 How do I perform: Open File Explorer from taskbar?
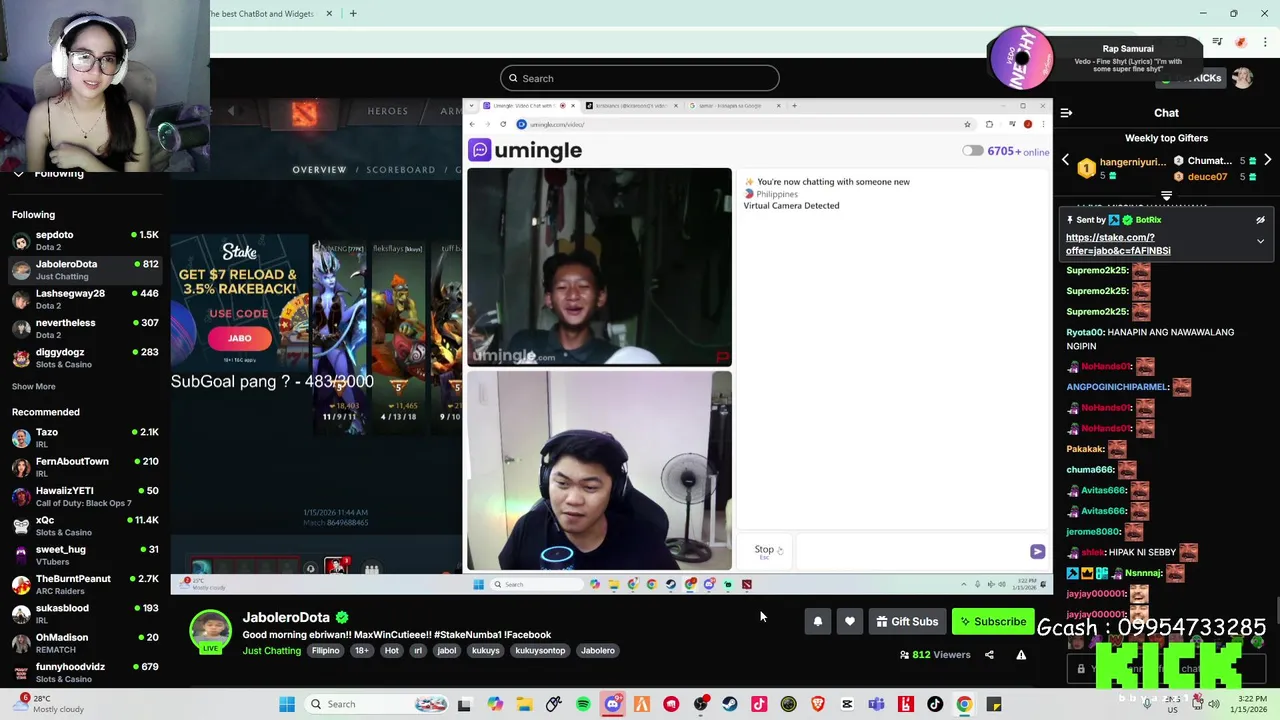[524, 704]
